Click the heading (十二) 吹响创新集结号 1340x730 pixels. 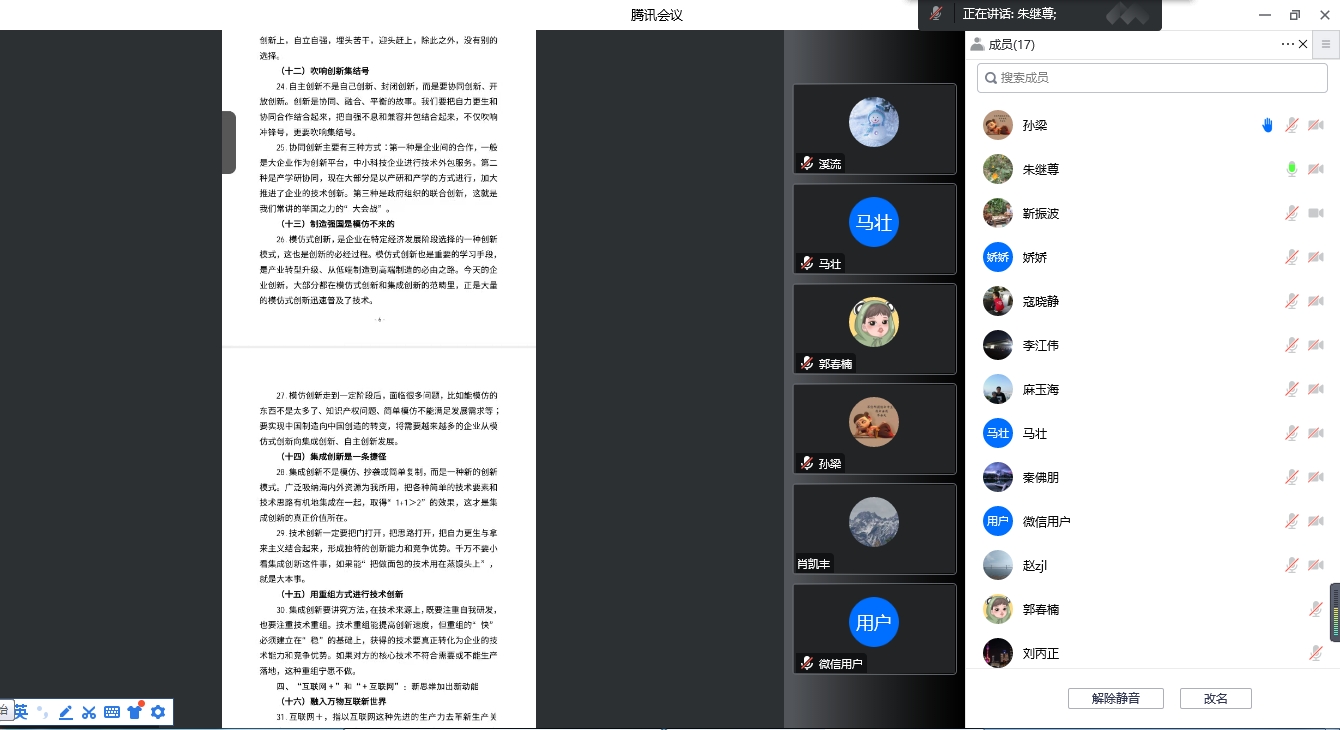coord(325,71)
